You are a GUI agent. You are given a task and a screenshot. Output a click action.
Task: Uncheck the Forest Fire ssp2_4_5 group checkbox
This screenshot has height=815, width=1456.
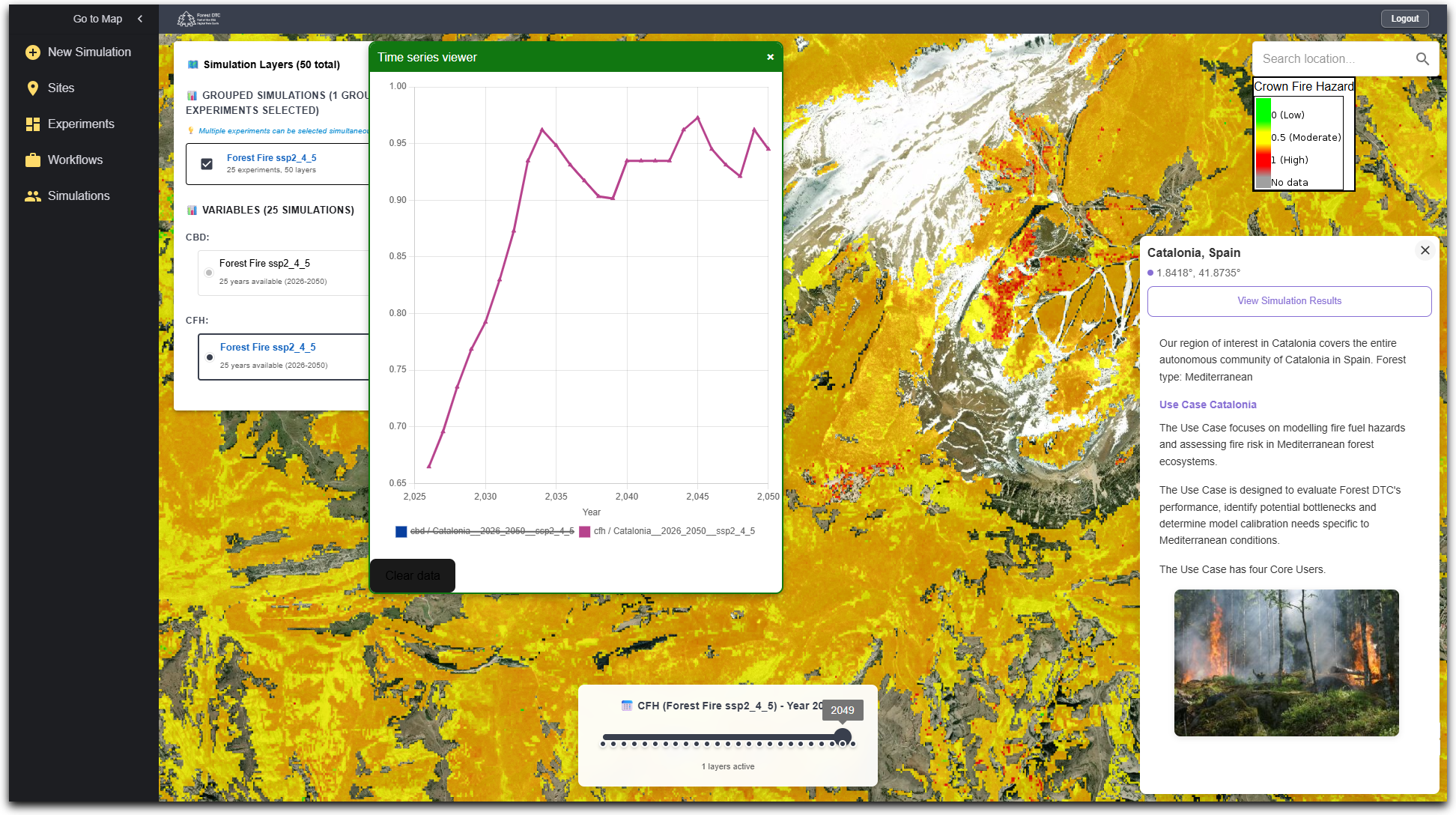[207, 164]
